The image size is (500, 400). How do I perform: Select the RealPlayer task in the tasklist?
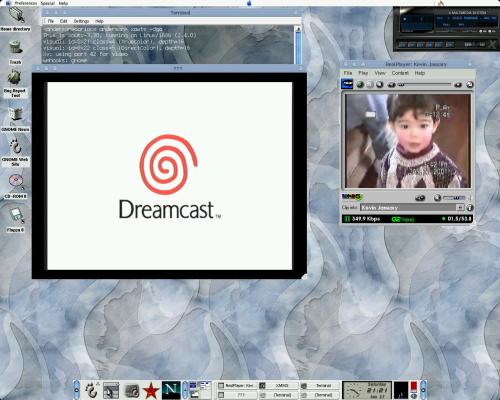pyautogui.click(x=237, y=386)
